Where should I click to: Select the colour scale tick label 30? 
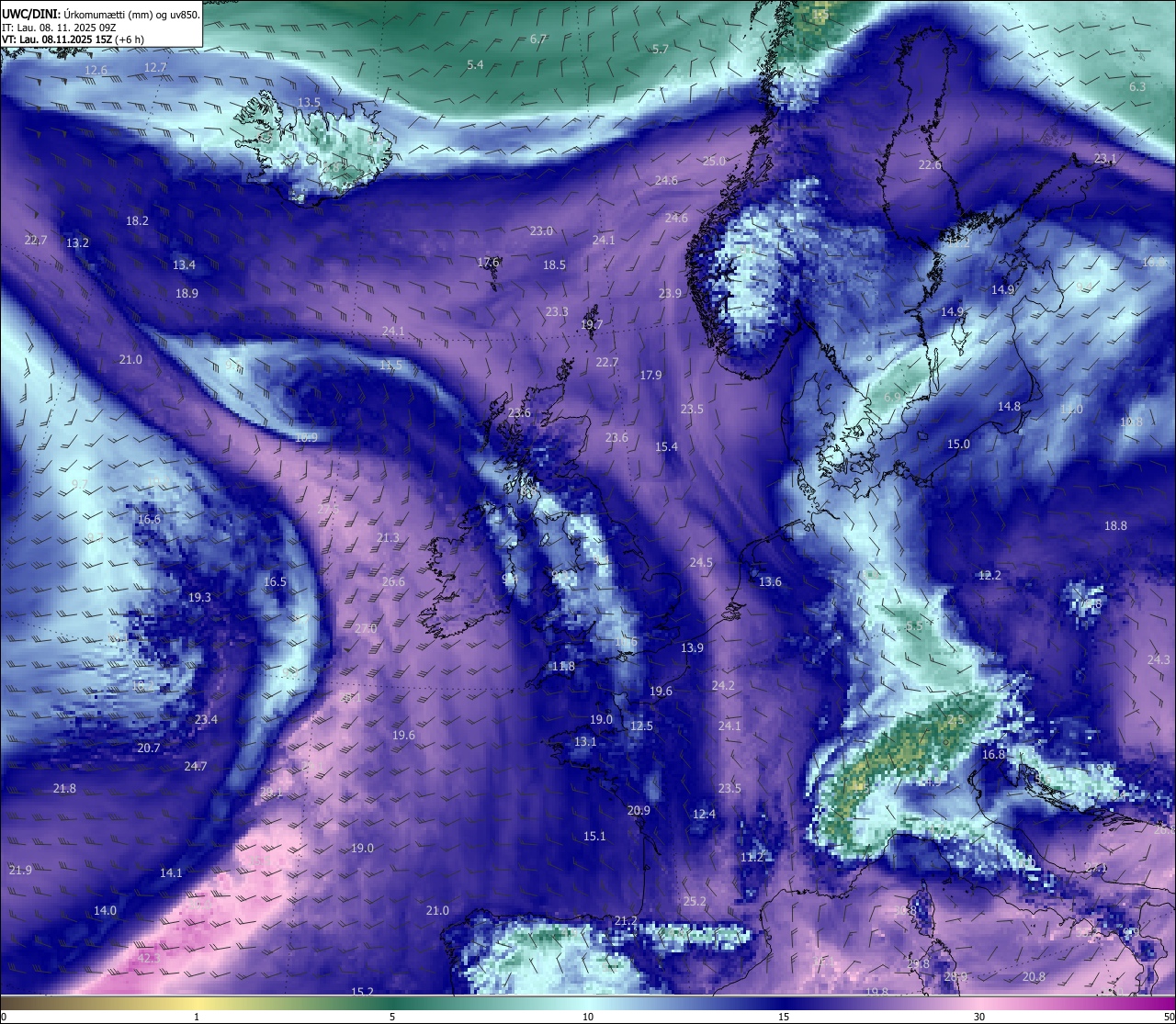979,1017
